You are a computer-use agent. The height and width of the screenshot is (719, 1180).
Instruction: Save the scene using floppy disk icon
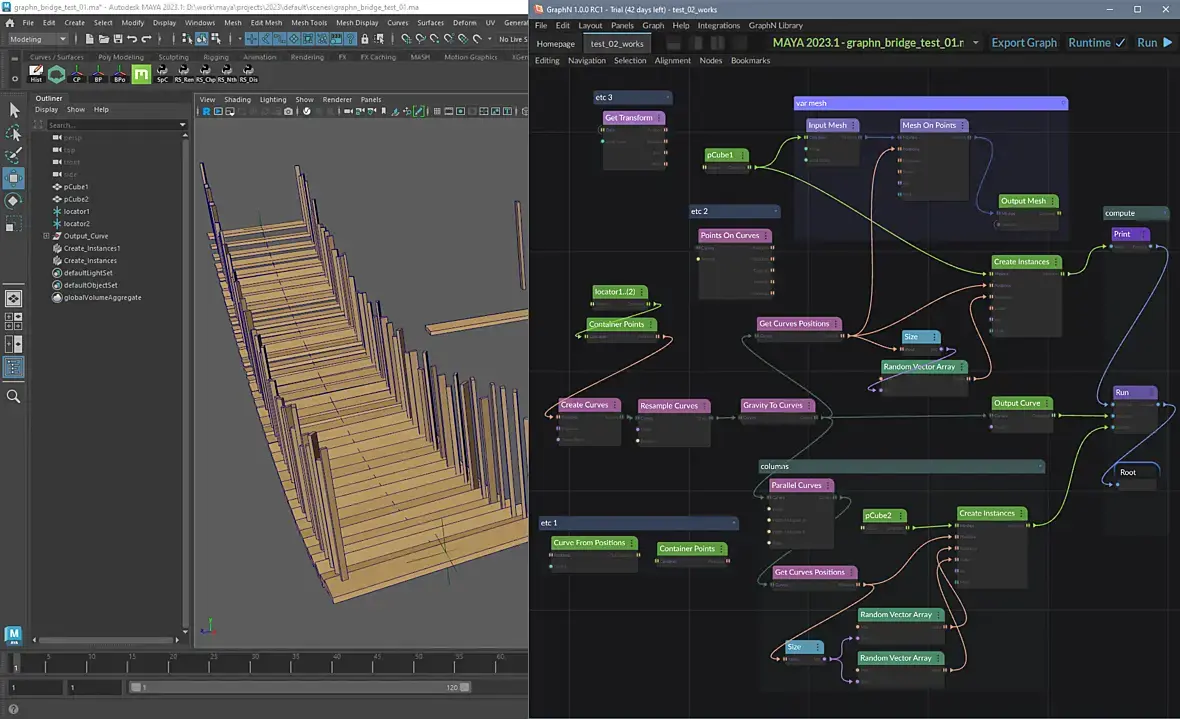[117, 39]
